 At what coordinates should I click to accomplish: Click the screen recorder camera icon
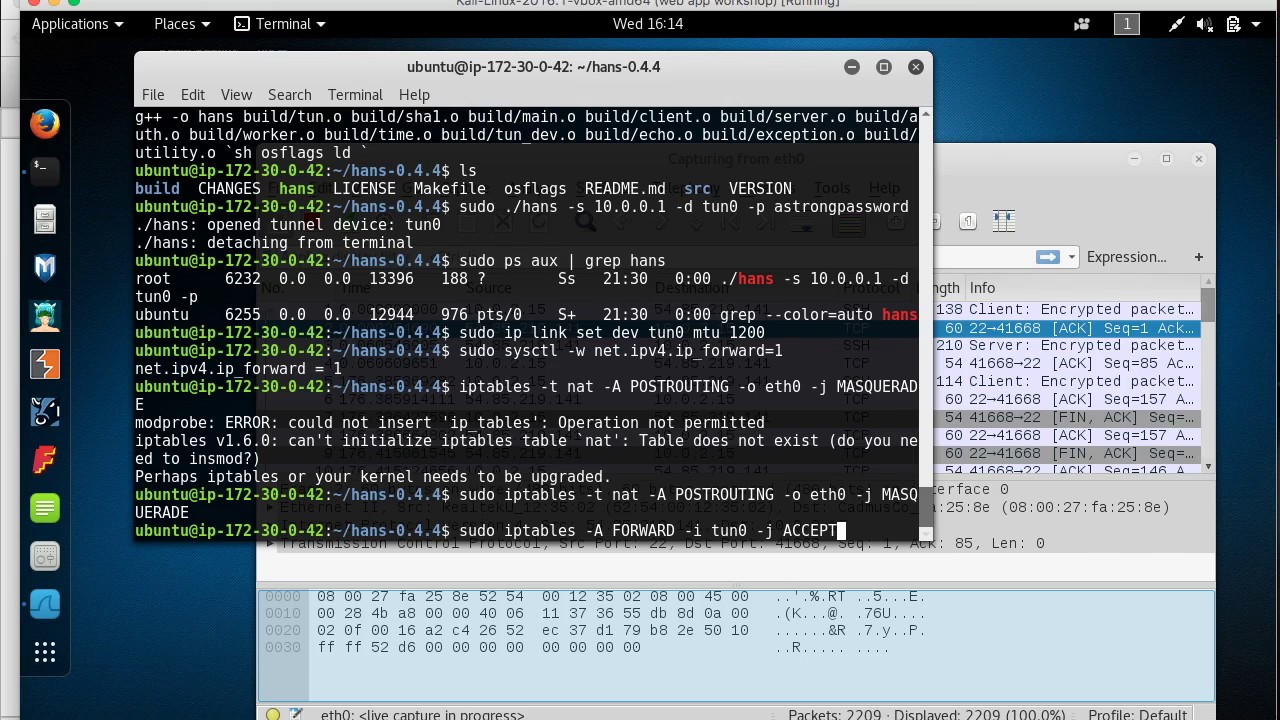1082,24
